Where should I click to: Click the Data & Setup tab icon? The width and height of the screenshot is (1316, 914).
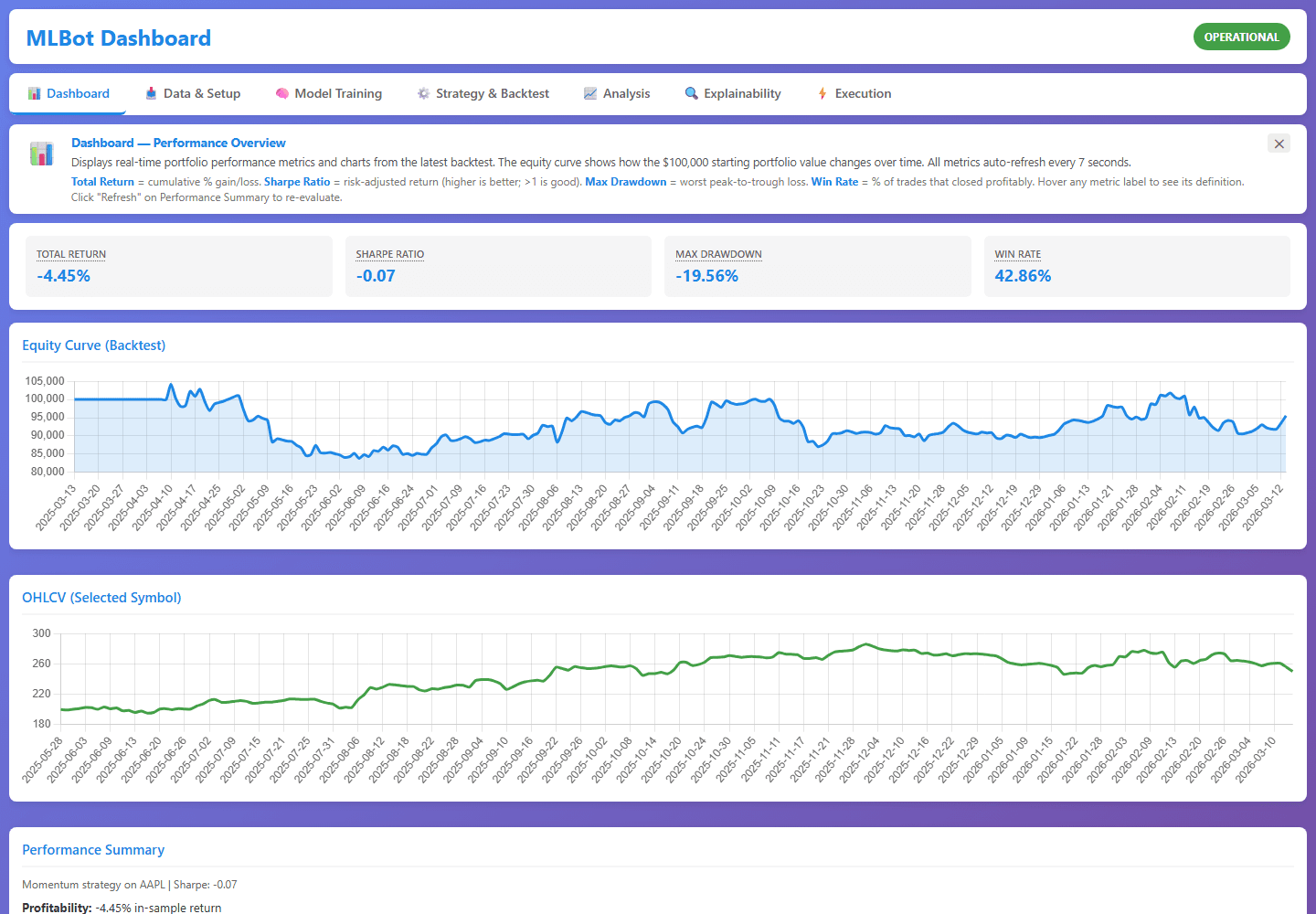tap(151, 93)
